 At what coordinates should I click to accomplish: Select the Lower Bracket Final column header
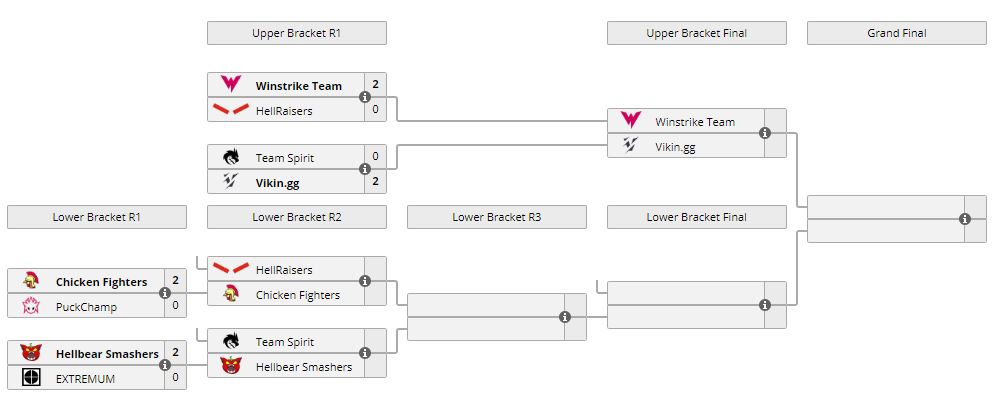coord(696,217)
